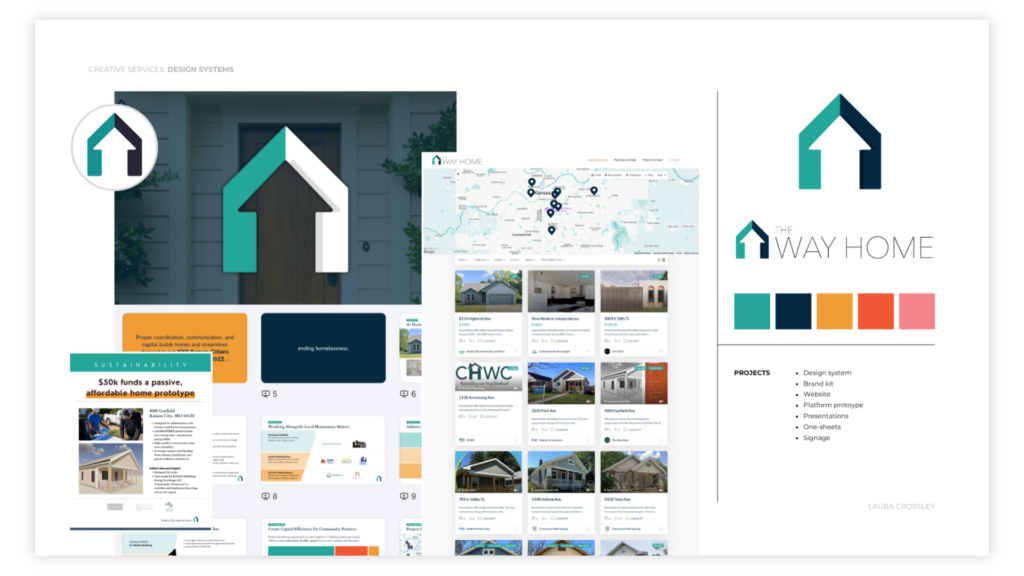Click the 'Signage' project bullet
Image resolution: width=1024 pixels, height=576 pixels.
pos(816,438)
